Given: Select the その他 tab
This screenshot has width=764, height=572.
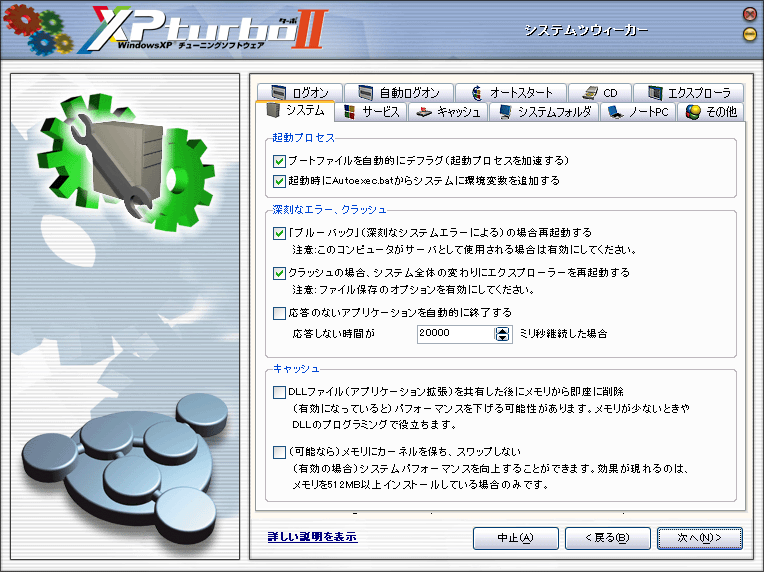Looking at the screenshot, I should click(711, 112).
